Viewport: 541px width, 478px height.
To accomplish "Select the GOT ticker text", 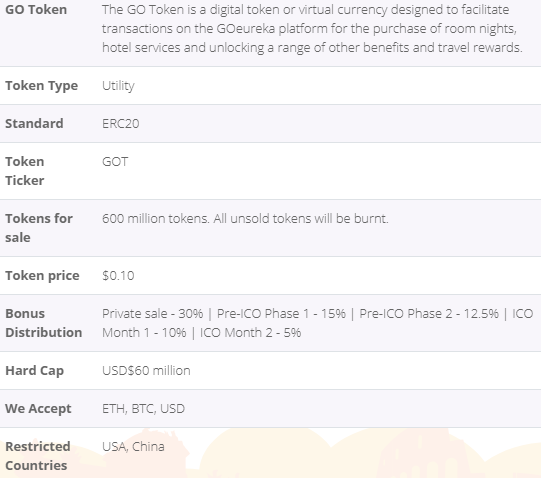I will [x=115, y=162].
